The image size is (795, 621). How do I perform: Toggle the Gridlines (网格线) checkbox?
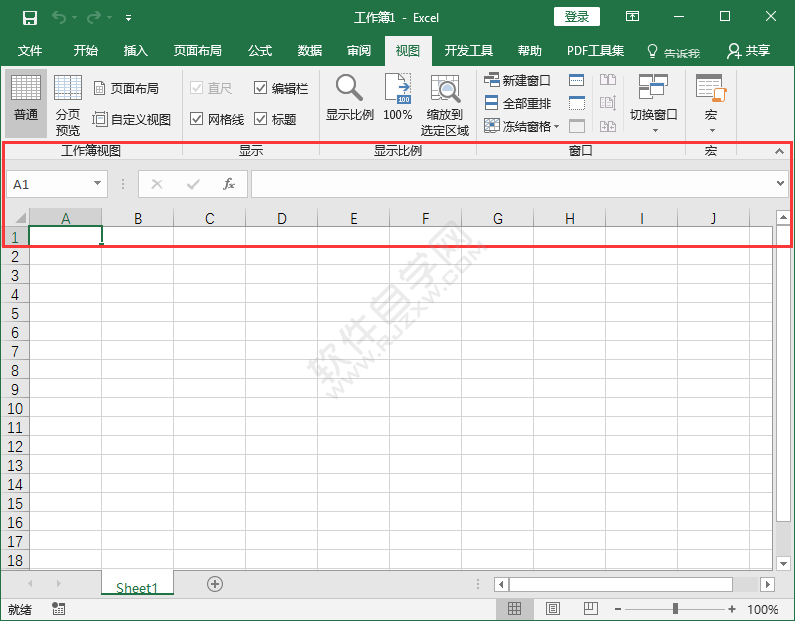pyautogui.click(x=197, y=119)
